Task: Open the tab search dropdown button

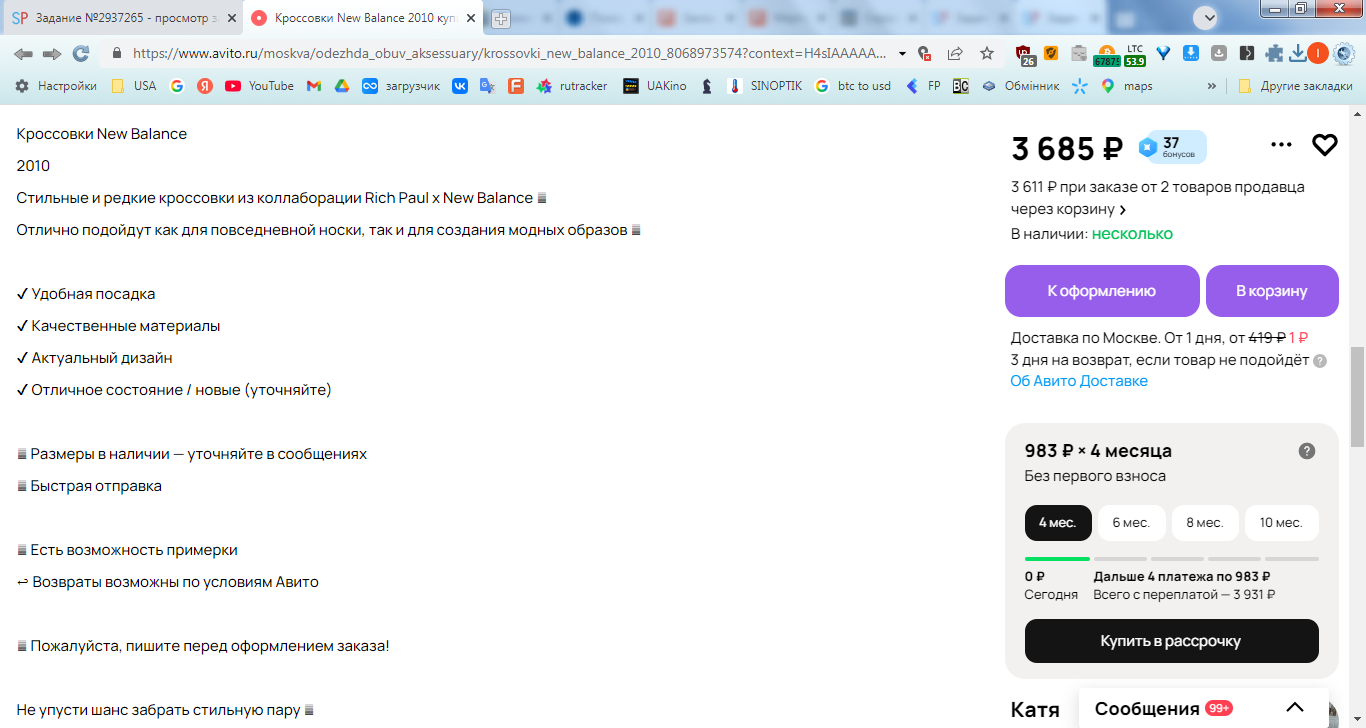Action: (x=1207, y=17)
